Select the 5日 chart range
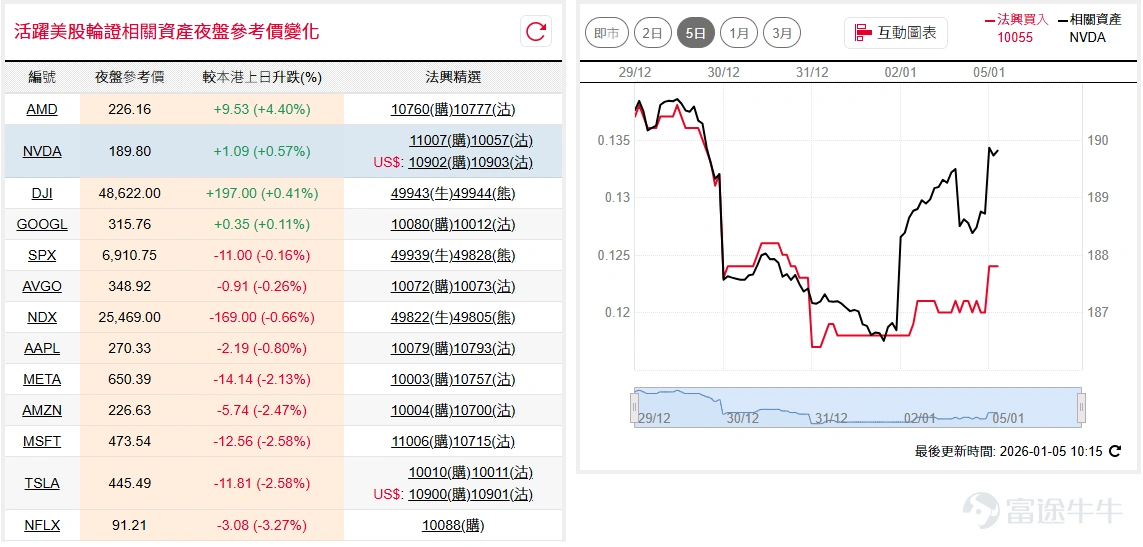The width and height of the screenshot is (1143, 547). 695,33
